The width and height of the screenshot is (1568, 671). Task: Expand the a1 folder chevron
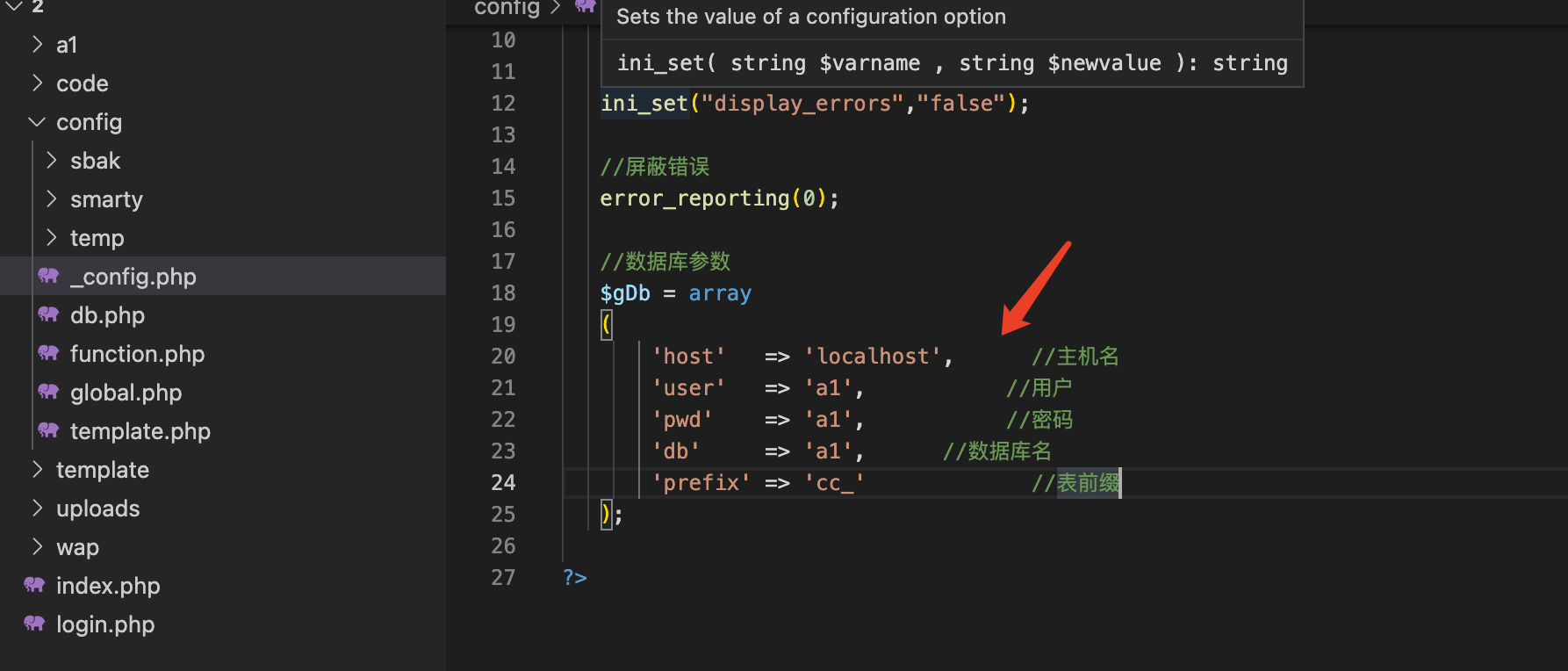37,44
